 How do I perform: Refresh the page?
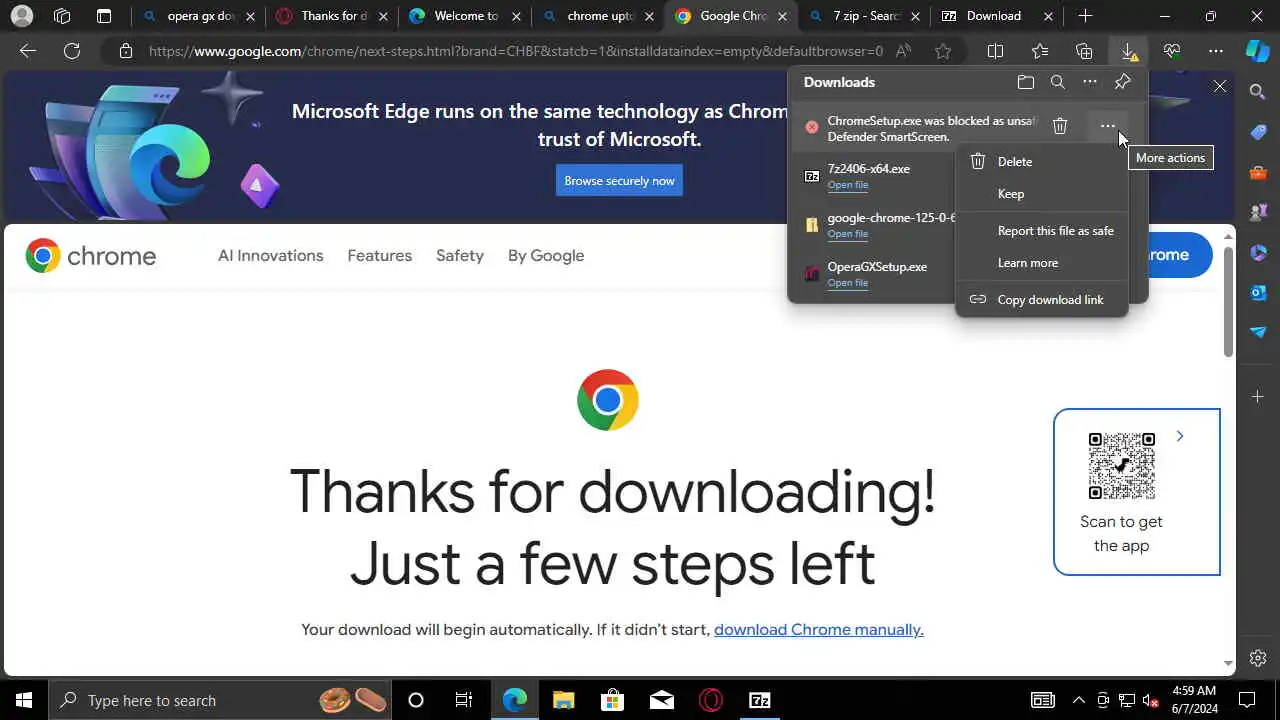[x=72, y=51]
